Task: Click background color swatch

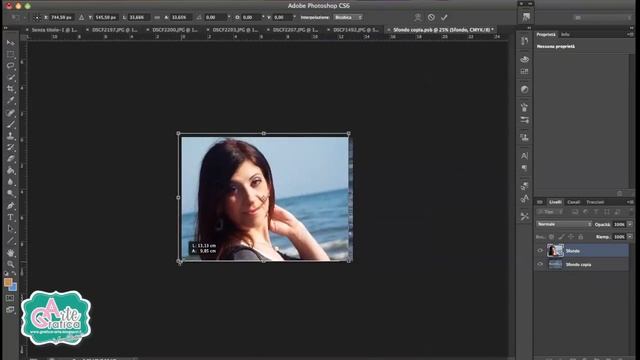Action: (x=13, y=288)
